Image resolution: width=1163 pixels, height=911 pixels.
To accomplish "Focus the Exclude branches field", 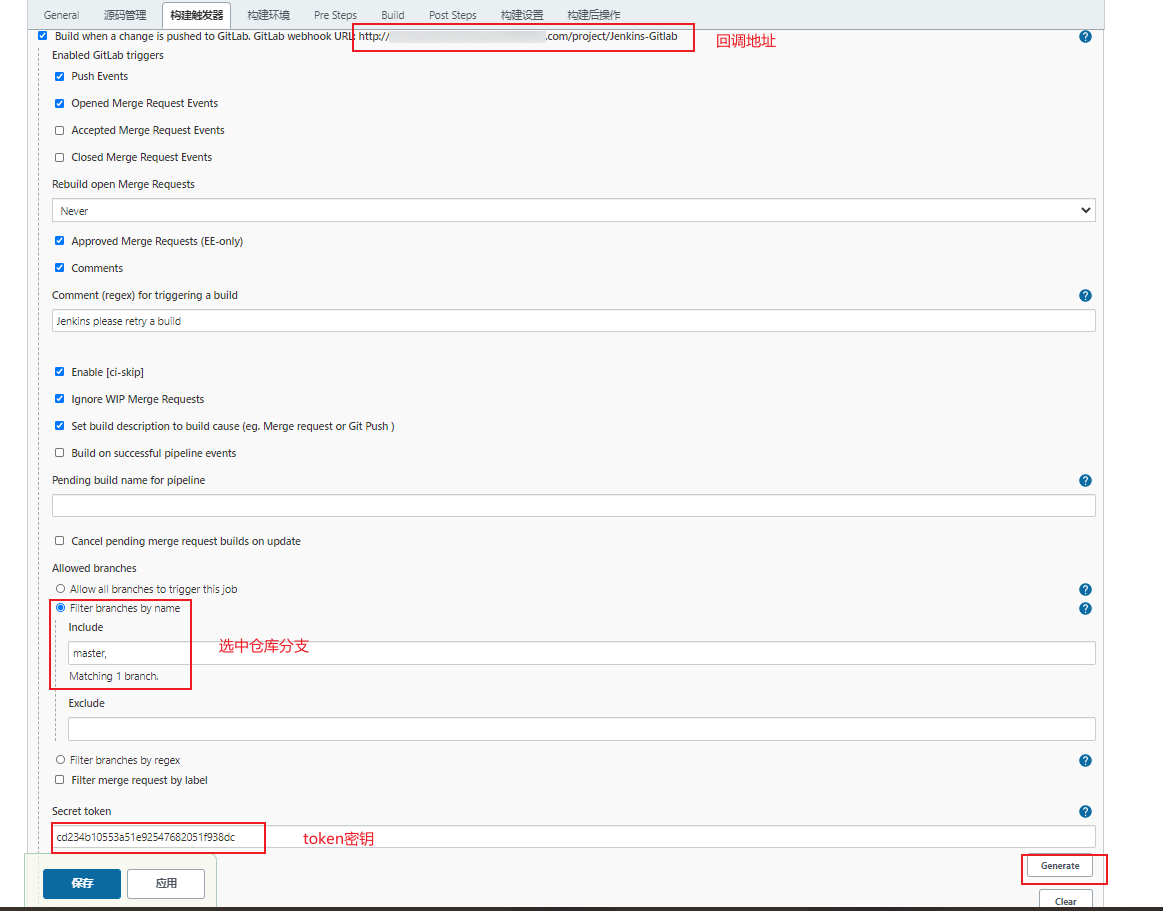I will coord(582,729).
